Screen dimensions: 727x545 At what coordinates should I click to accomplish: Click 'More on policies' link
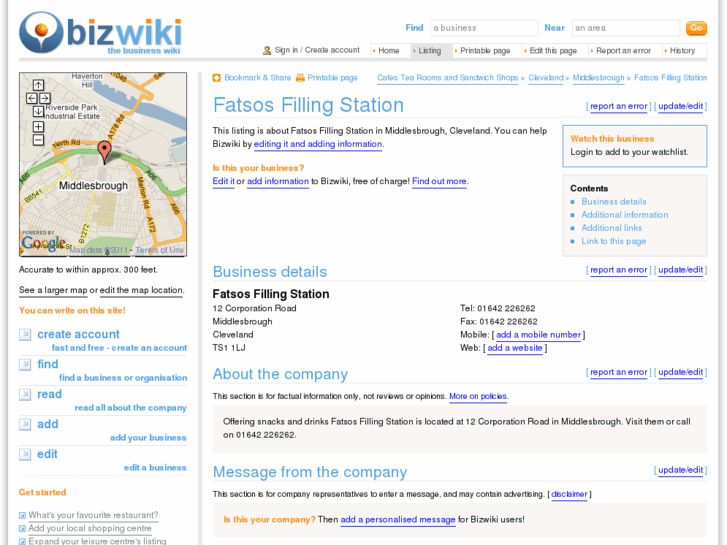[x=478, y=396]
